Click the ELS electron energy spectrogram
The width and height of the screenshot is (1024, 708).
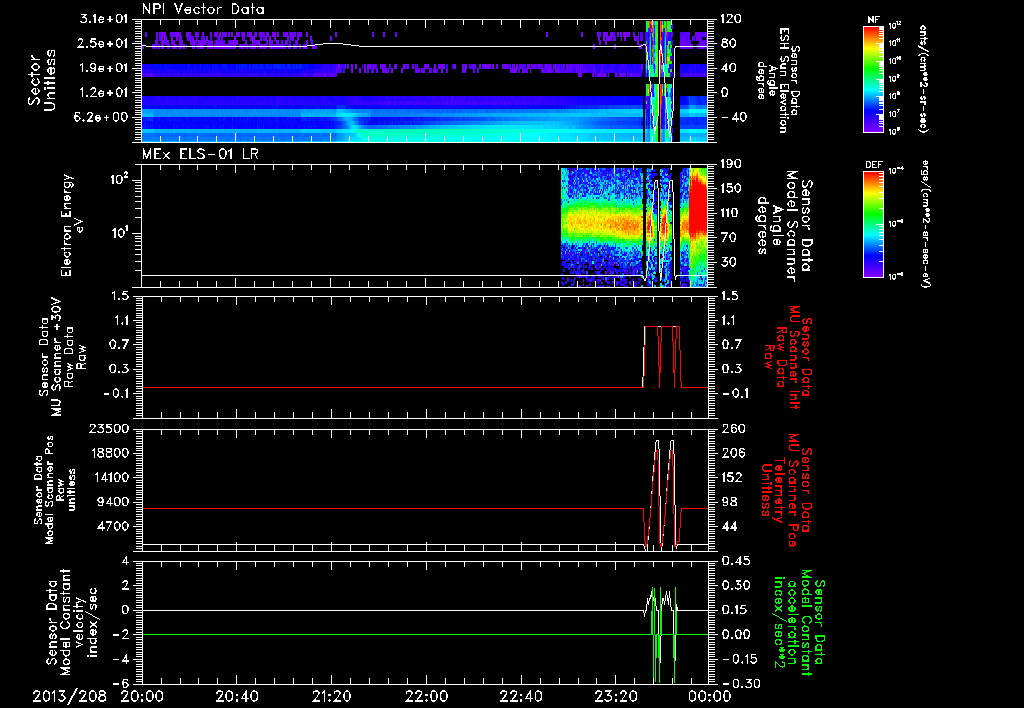tap(633, 227)
